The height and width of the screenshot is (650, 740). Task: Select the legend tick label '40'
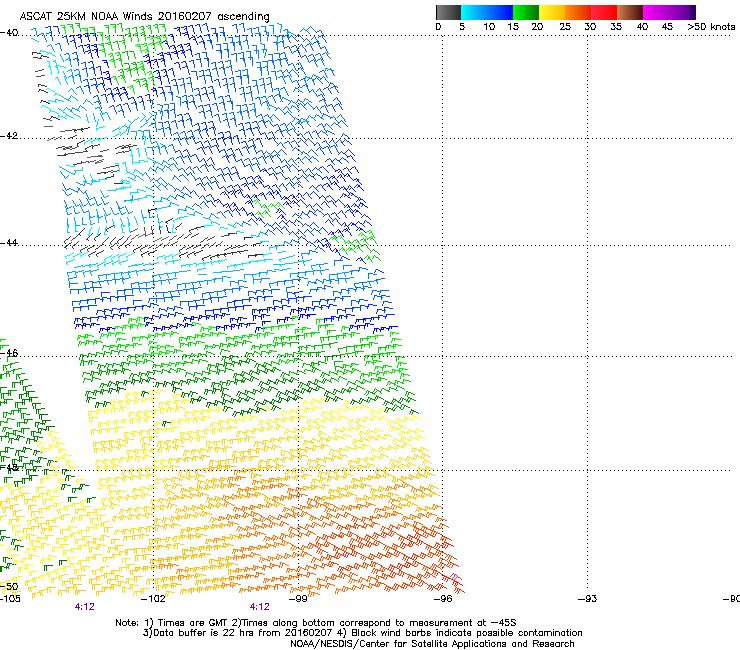[x=642, y=26]
